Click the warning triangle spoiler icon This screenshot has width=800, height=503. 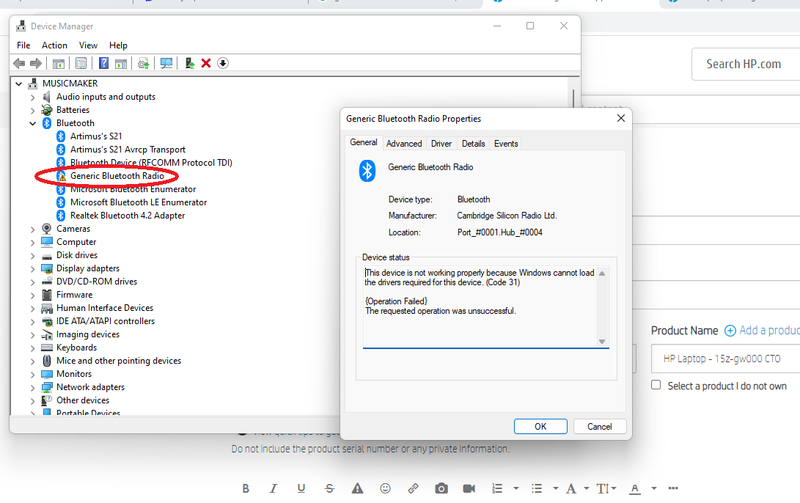[x=358, y=489]
